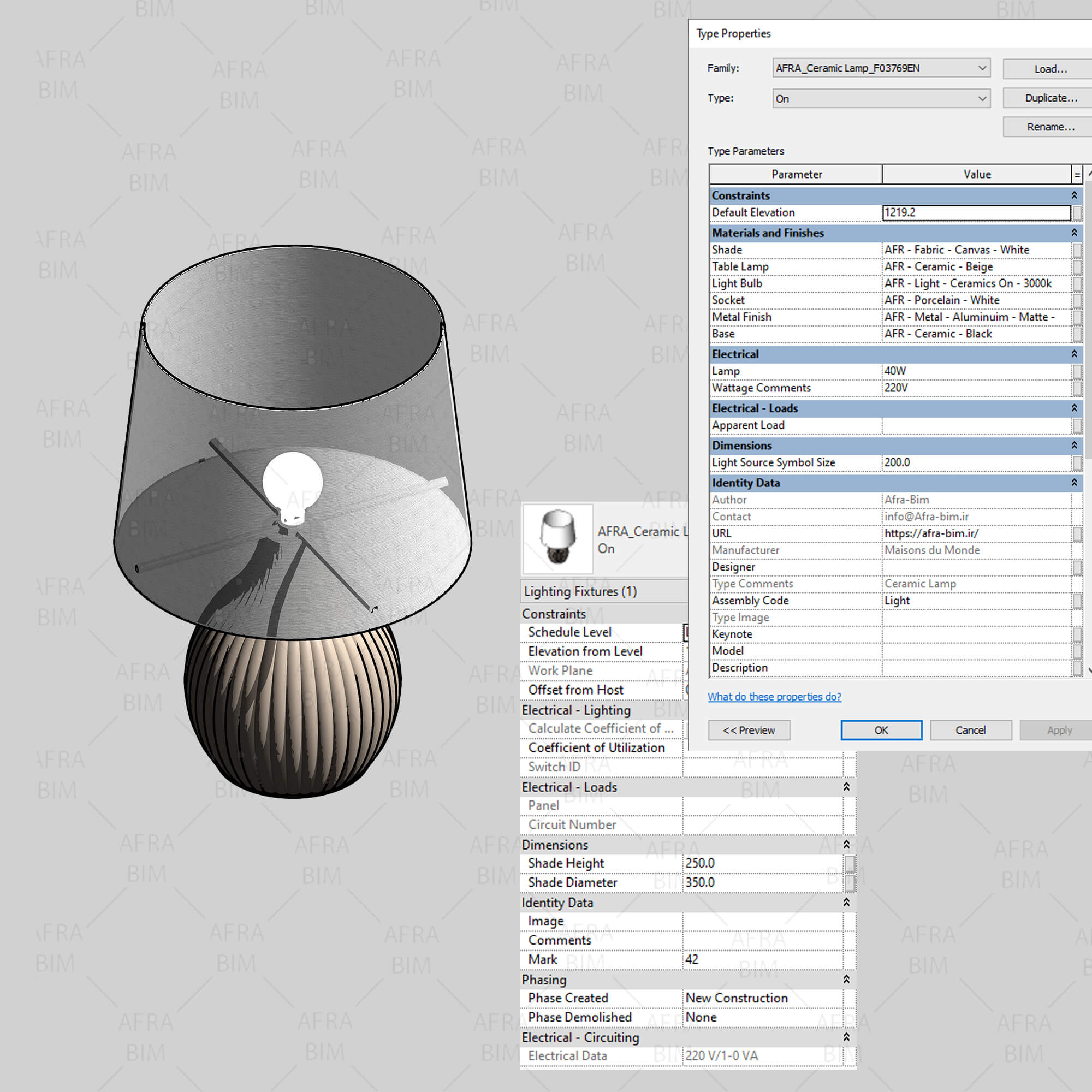Click associate button beside Lamp 40W row
The image size is (1092, 1092).
tap(1077, 371)
